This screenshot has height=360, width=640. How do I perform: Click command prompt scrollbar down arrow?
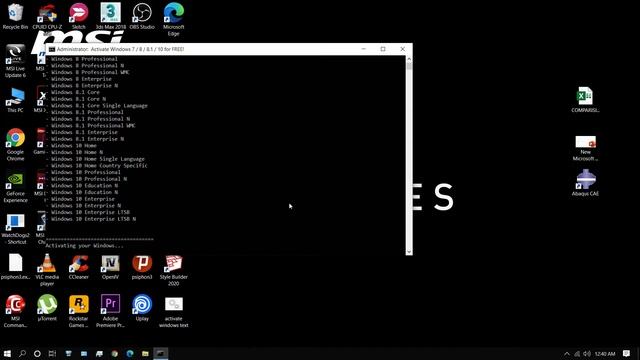409,252
